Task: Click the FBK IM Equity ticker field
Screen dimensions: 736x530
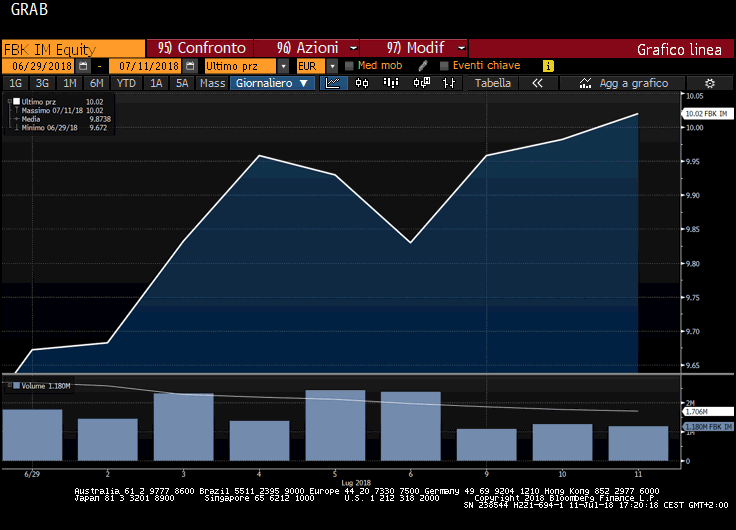Action: coord(72,48)
